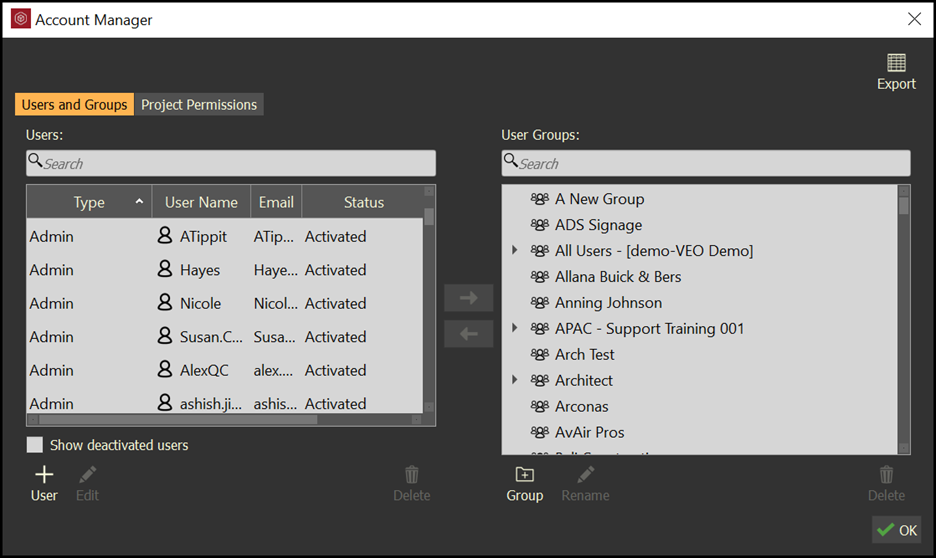Screen dimensions: 936x558
Task: Click the Edit user pencil icon
Action: pyautogui.click(x=88, y=475)
